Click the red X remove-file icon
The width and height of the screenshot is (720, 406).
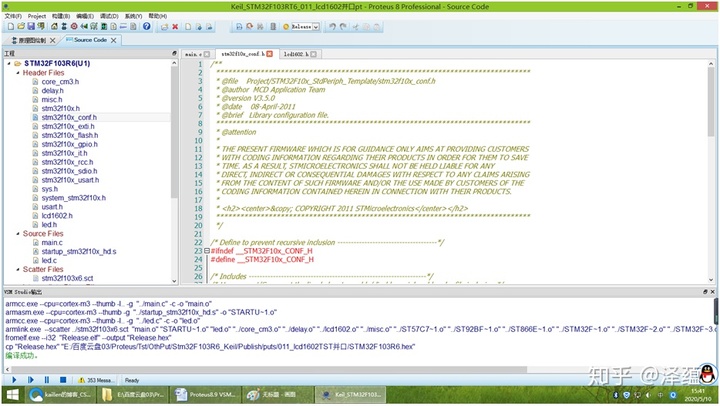coord(175,27)
